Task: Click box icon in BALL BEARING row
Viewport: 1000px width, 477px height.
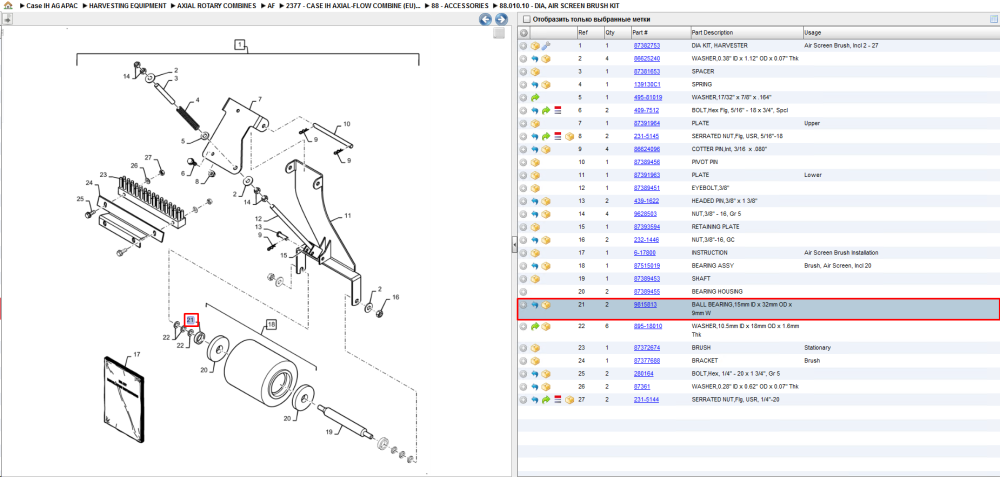Action: (x=546, y=305)
